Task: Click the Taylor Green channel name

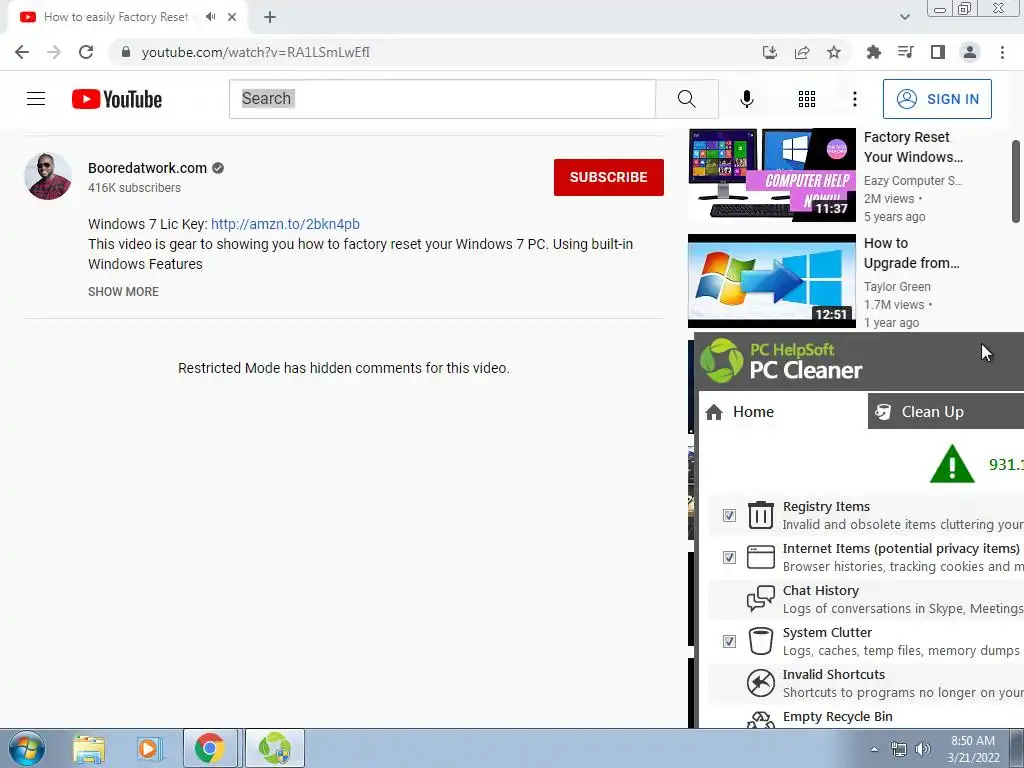Action: click(897, 287)
